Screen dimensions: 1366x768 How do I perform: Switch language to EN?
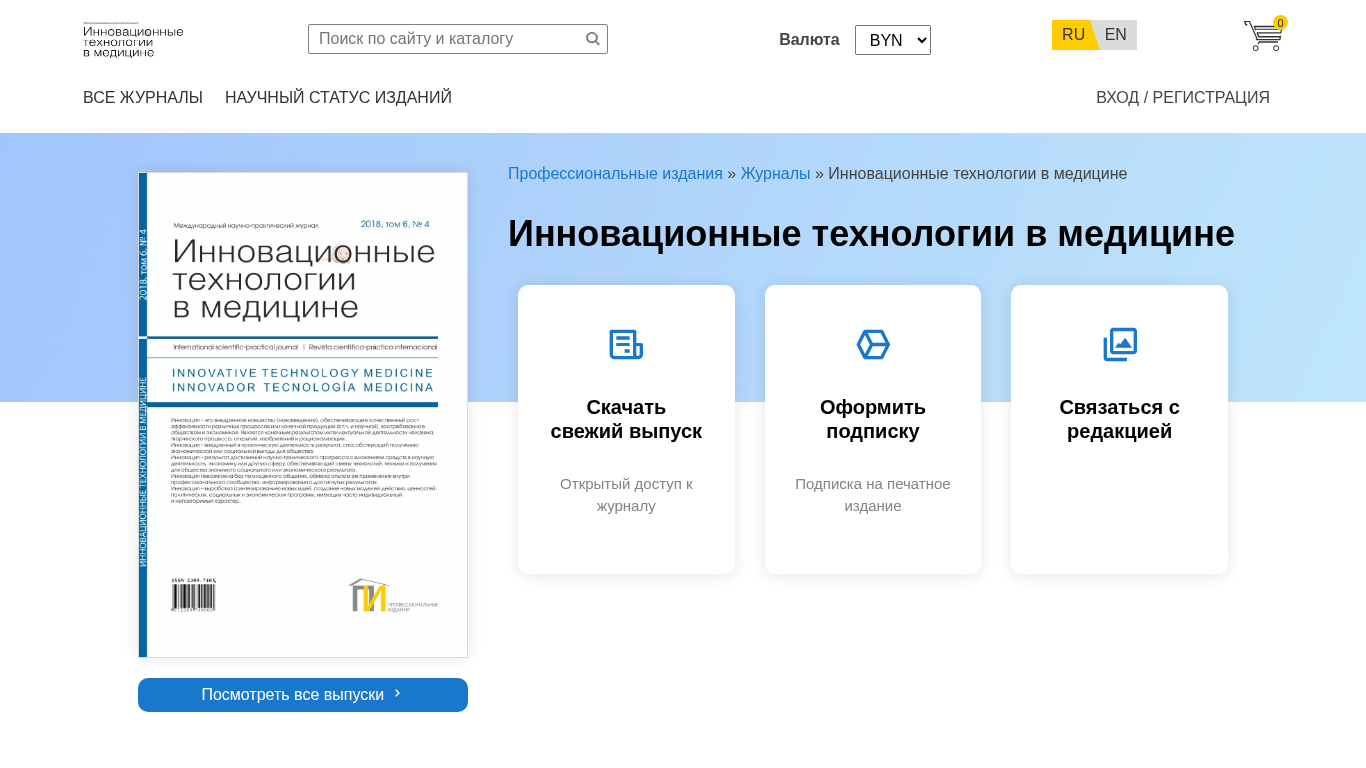click(1116, 35)
